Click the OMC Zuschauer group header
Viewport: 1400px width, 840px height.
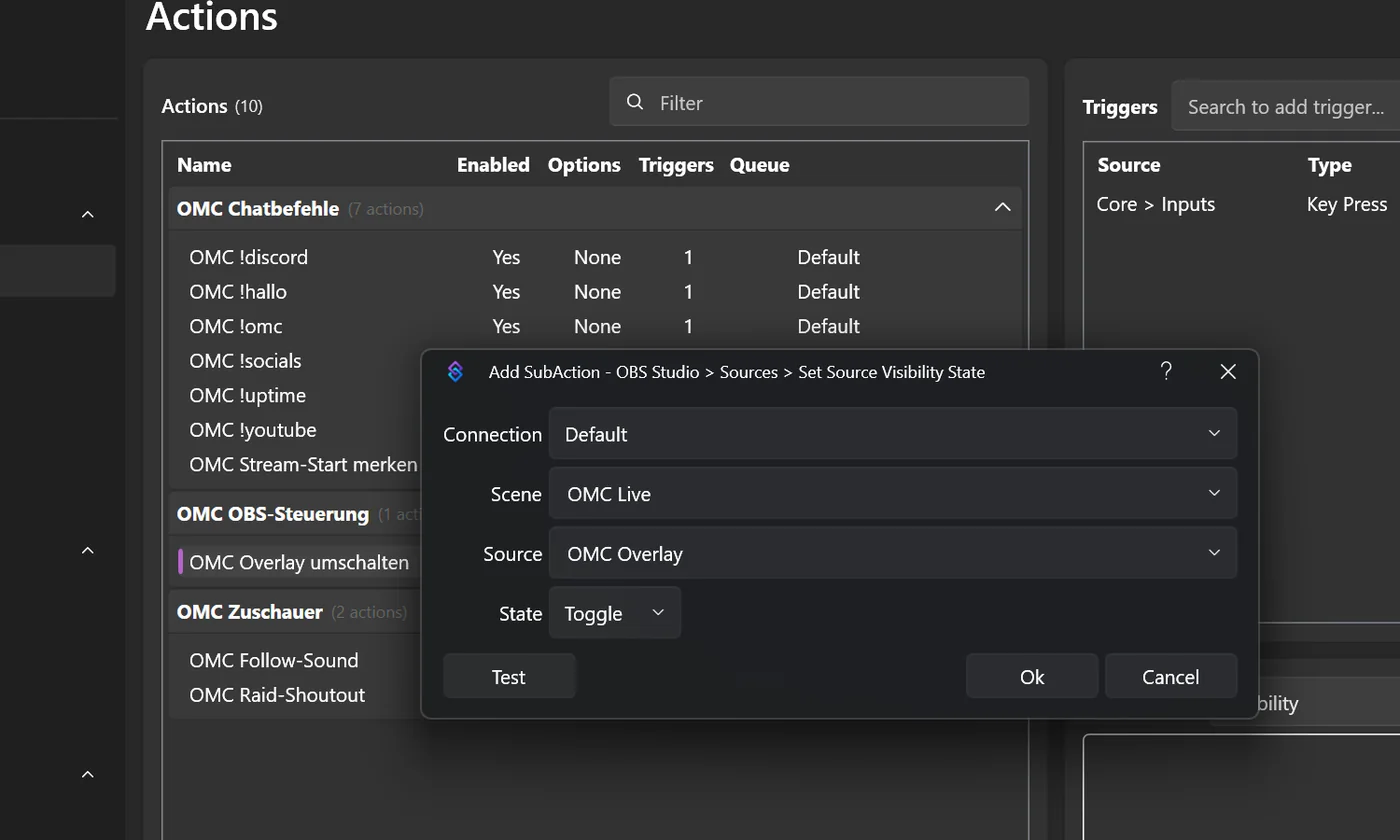pyautogui.click(x=250, y=612)
